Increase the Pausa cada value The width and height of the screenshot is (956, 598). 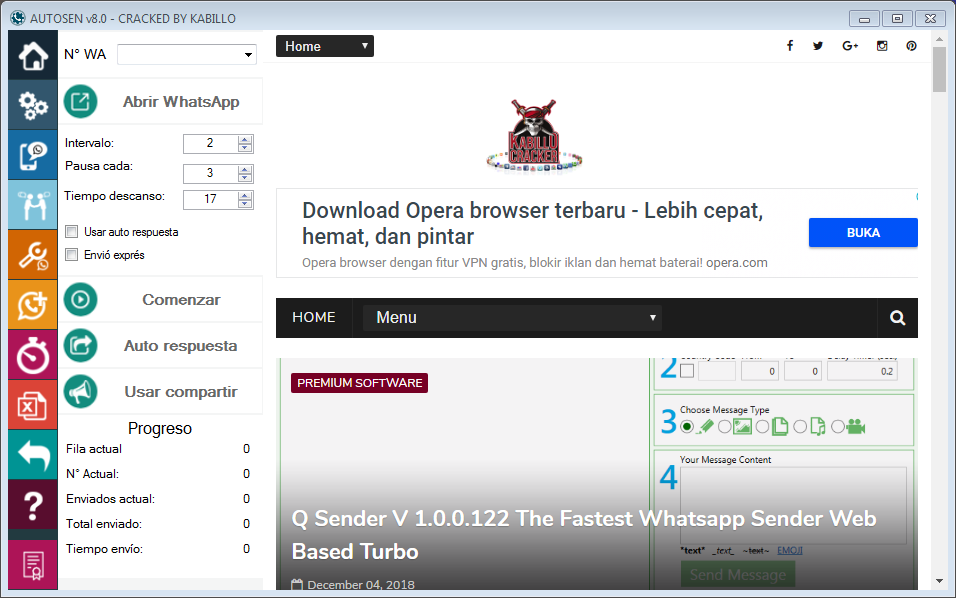click(x=245, y=169)
